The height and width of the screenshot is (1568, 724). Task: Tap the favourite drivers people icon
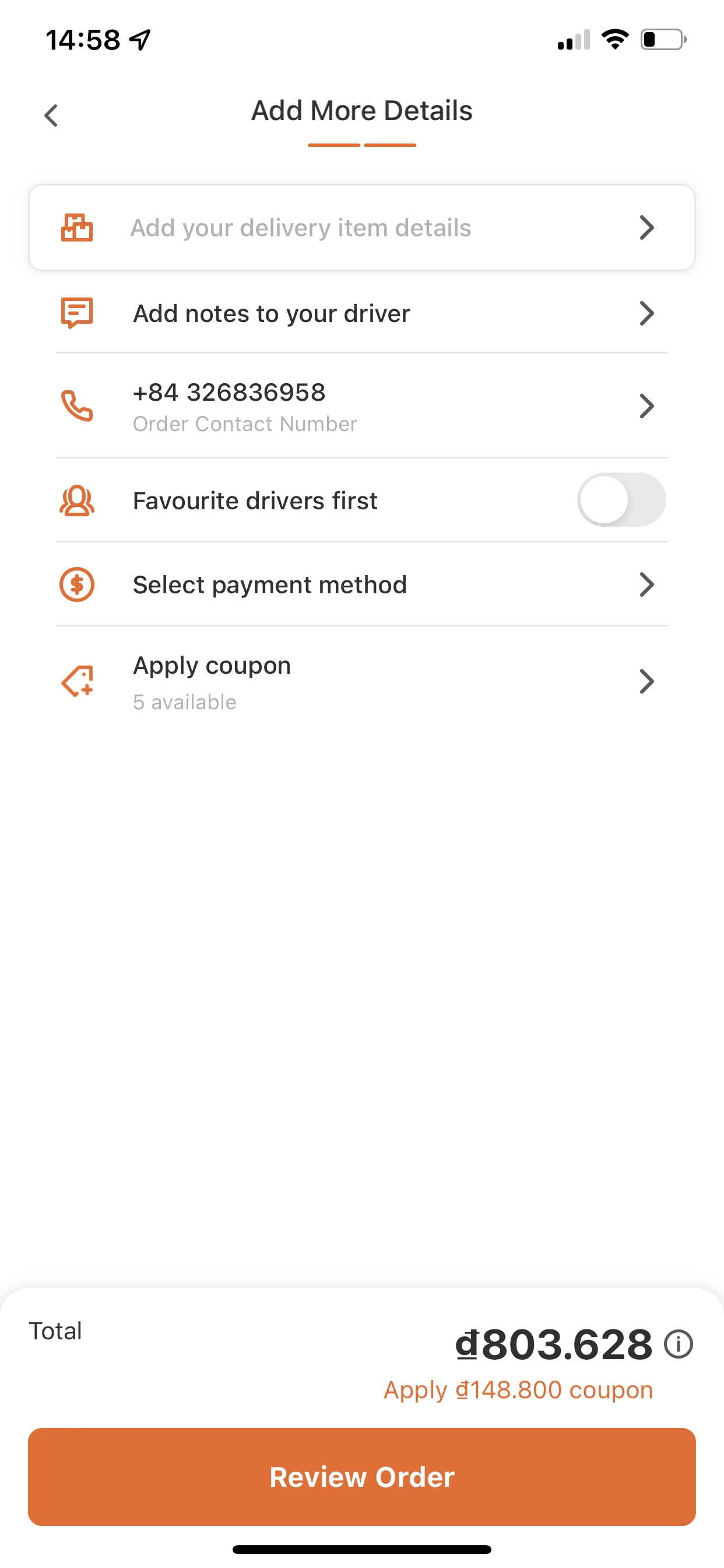click(77, 501)
